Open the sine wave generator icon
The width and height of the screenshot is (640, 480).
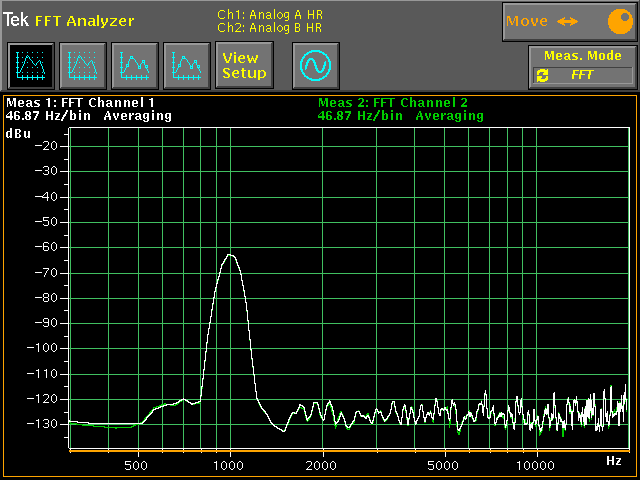coord(316,66)
